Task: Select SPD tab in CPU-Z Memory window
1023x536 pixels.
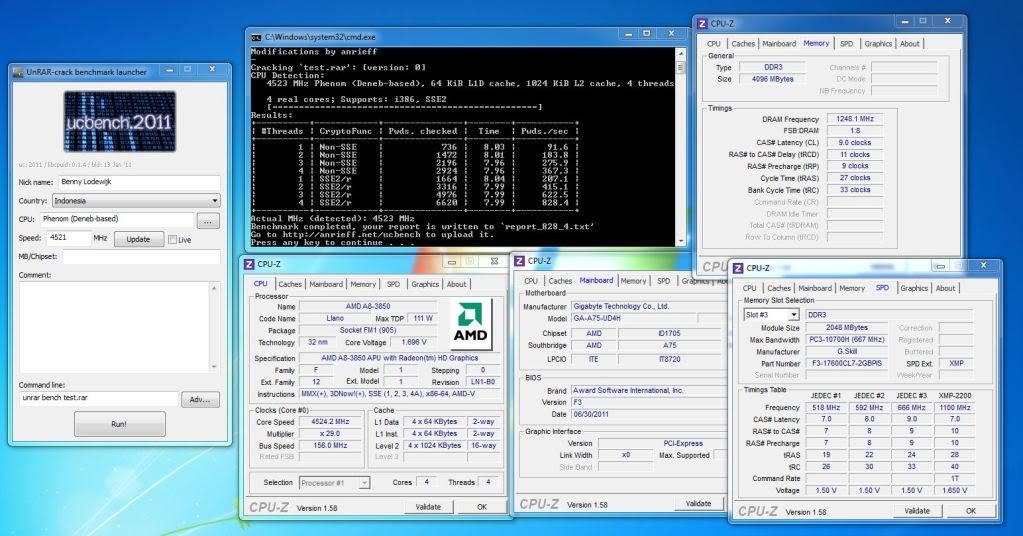Action: click(846, 44)
